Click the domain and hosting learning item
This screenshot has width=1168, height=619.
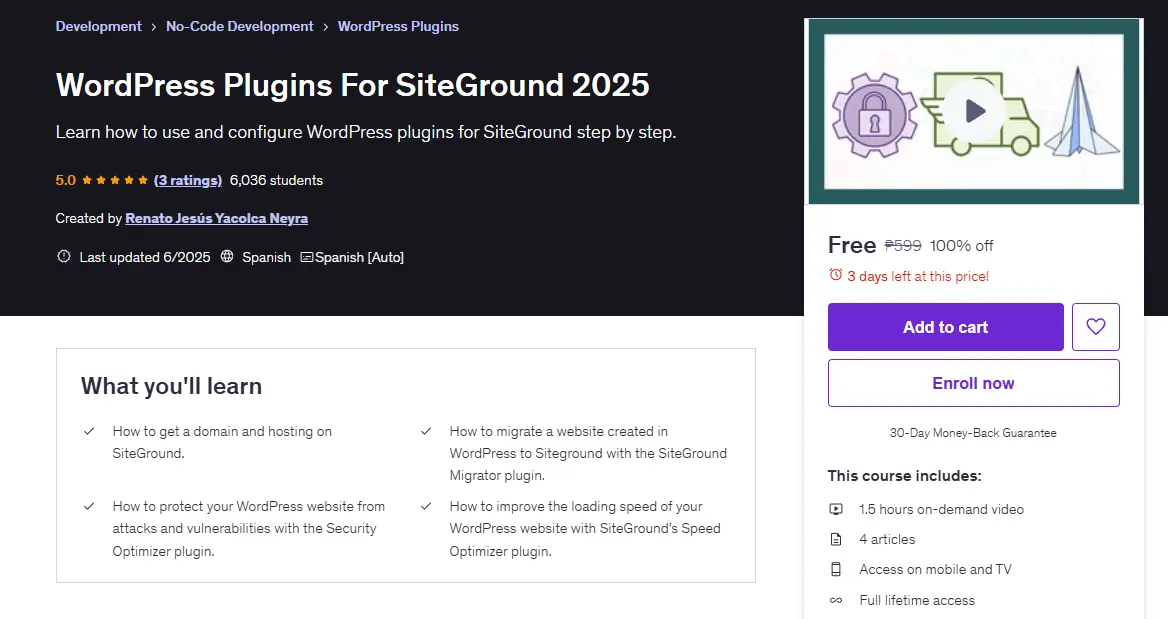click(x=222, y=442)
